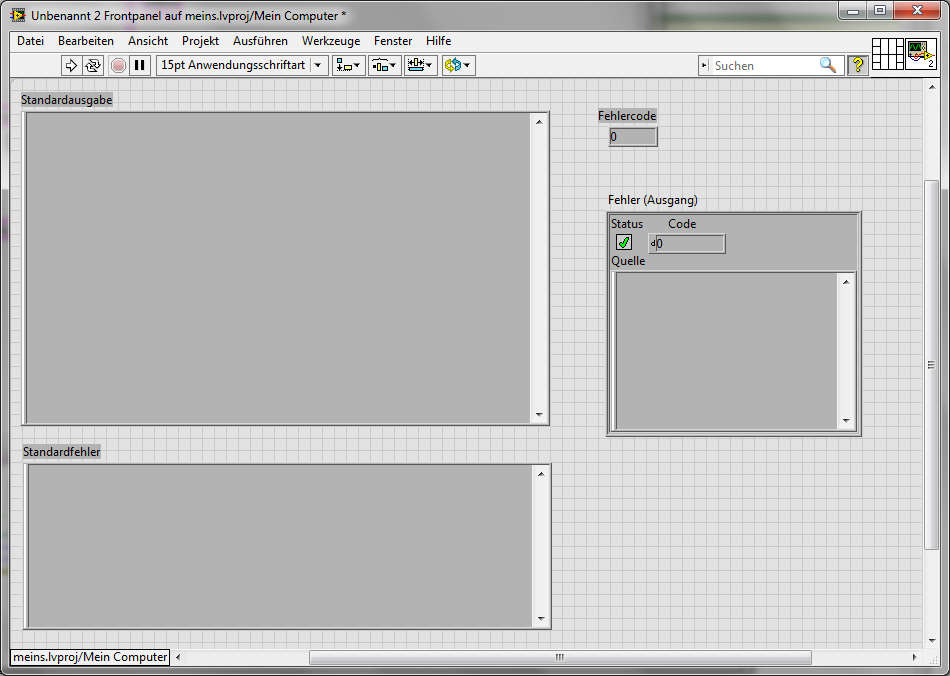The height and width of the screenshot is (676, 950).
Task: Click the meins.lvproj/Mein Computer context label
Action: [90, 657]
